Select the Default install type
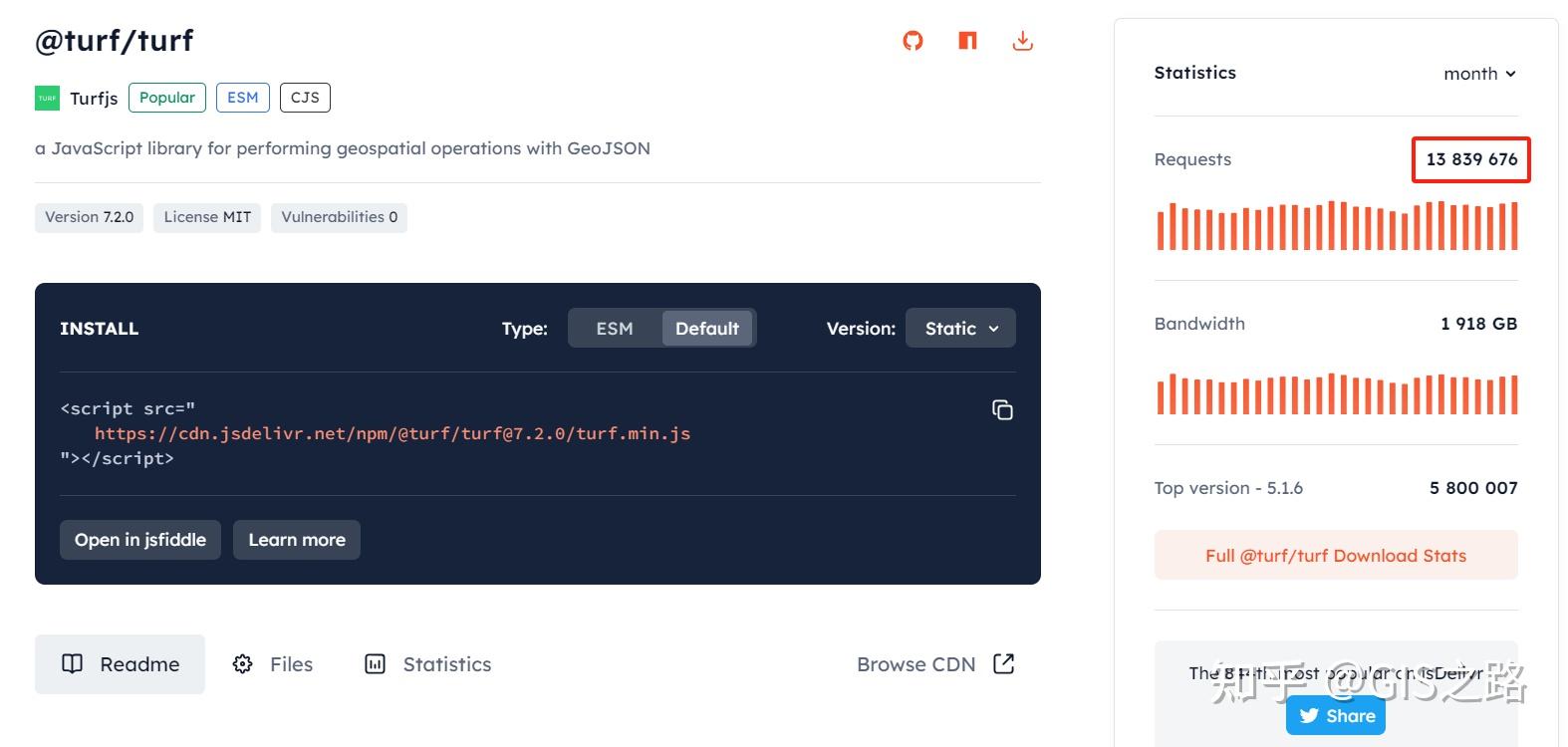Screen dimensions: 1568x747 [x=707, y=329]
